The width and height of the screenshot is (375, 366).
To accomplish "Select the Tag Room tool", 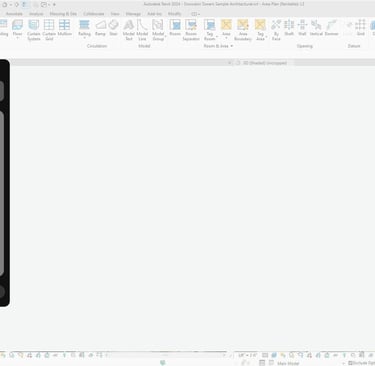I will 209,30.
